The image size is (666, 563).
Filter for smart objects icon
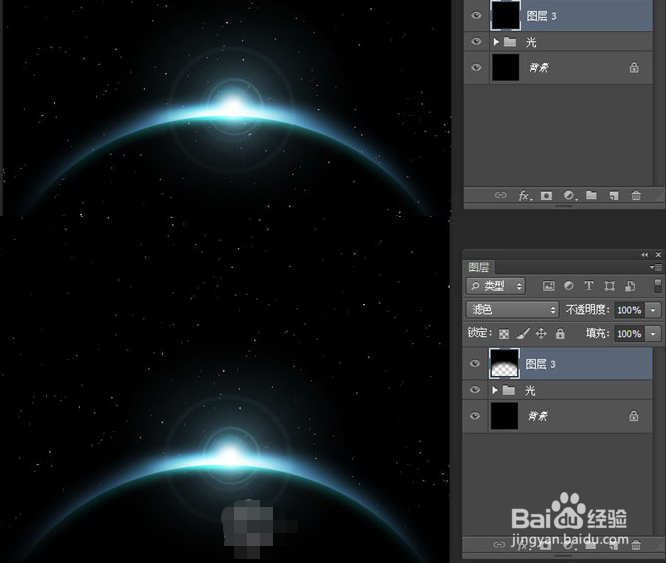click(630, 286)
